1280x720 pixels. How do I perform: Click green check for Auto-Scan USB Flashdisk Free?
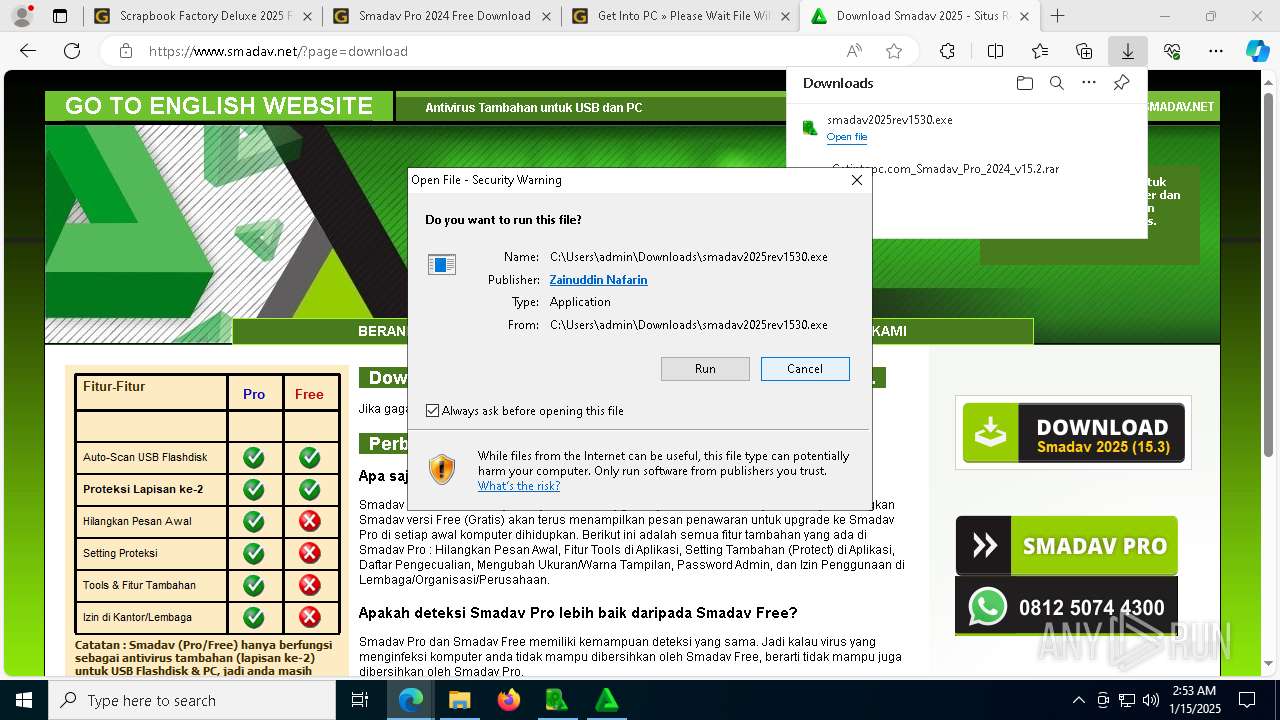click(310, 457)
